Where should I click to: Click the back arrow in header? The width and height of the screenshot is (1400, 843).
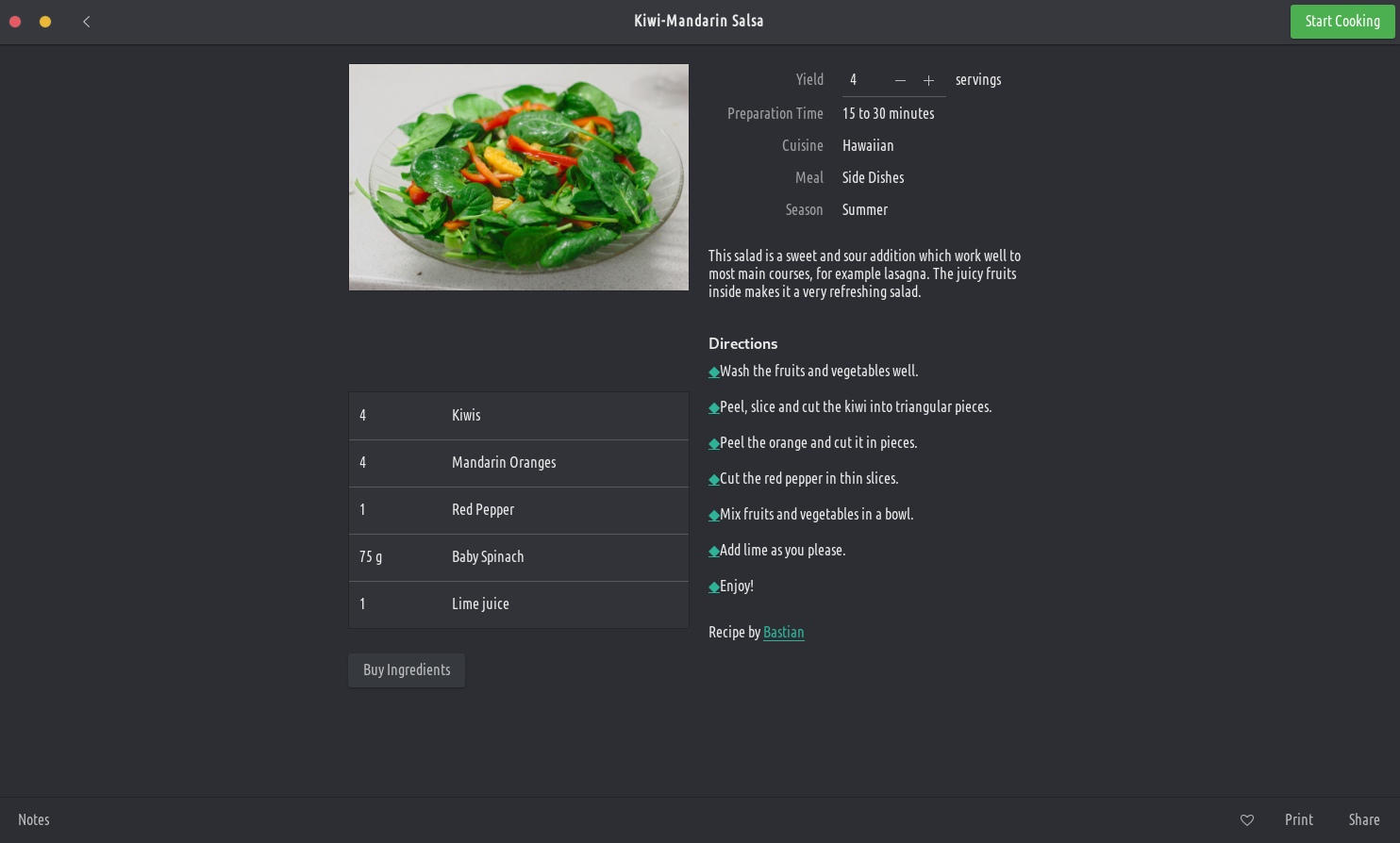pyautogui.click(x=87, y=22)
